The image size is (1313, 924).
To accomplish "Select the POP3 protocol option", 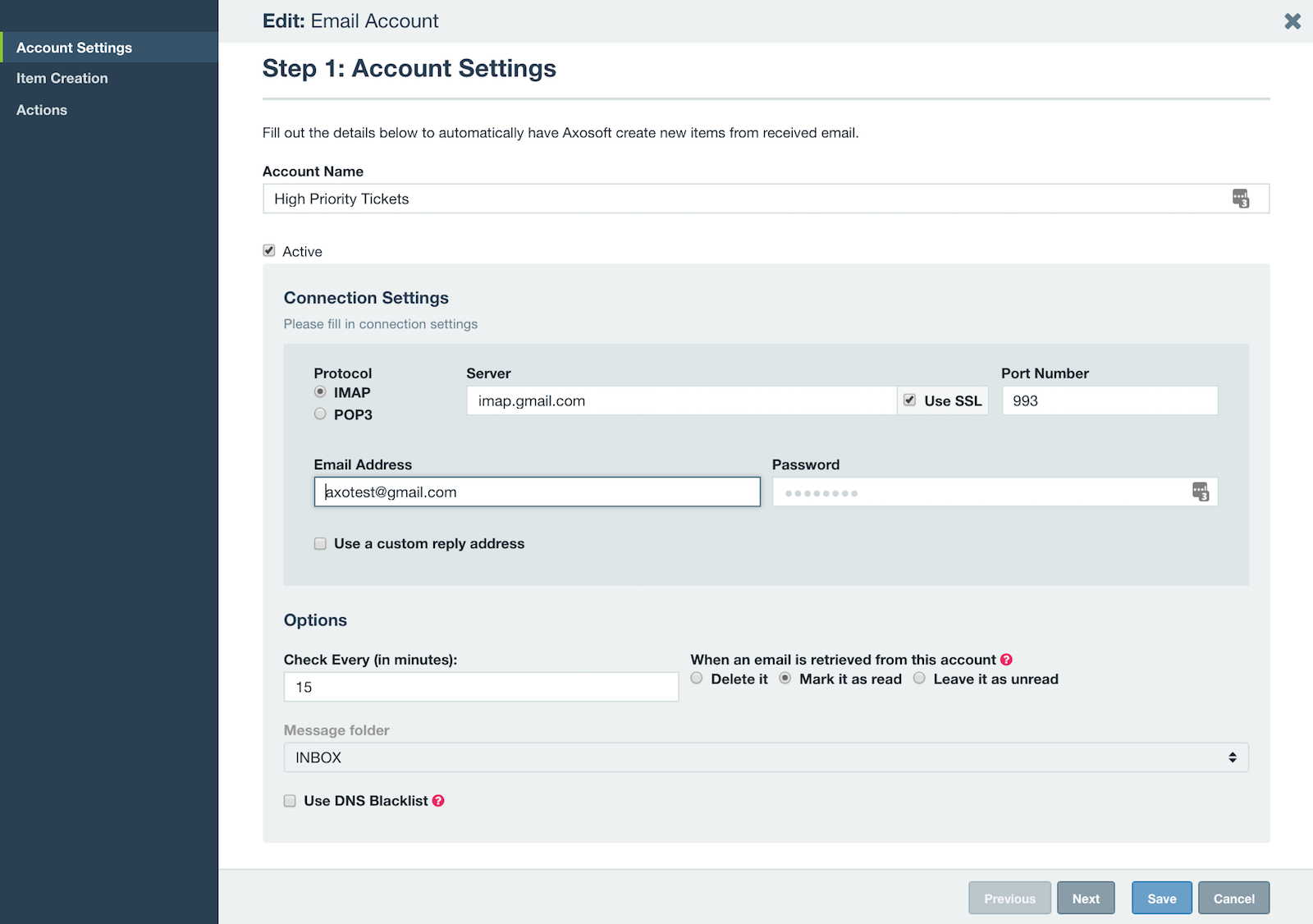I will coord(320,414).
